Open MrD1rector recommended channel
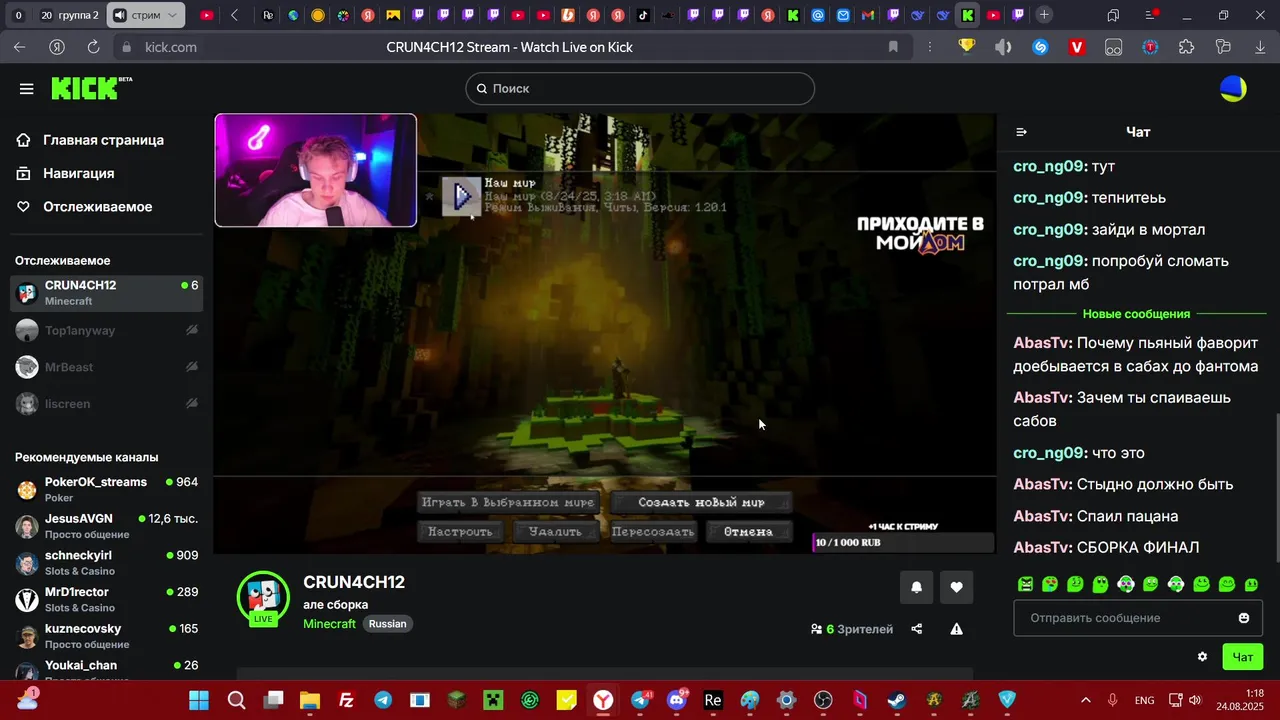This screenshot has height=720, width=1280. [x=106, y=599]
